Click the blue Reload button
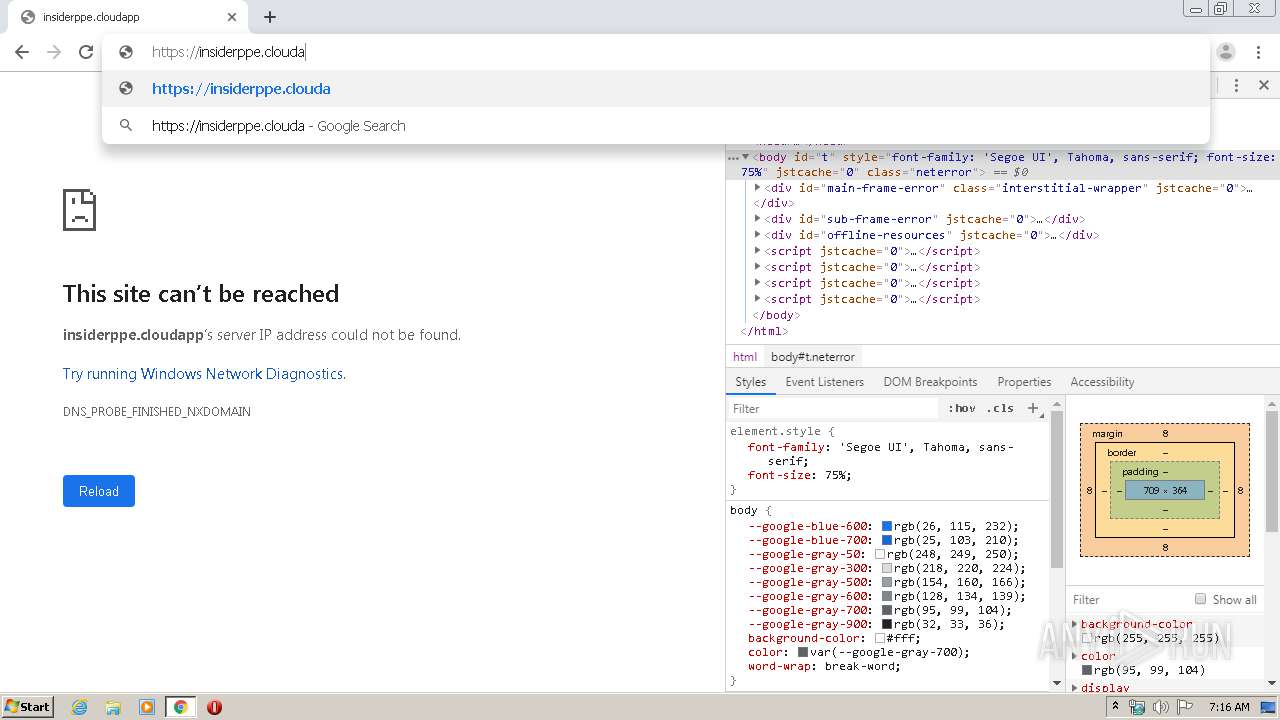The width and height of the screenshot is (1280, 720). tap(99, 491)
